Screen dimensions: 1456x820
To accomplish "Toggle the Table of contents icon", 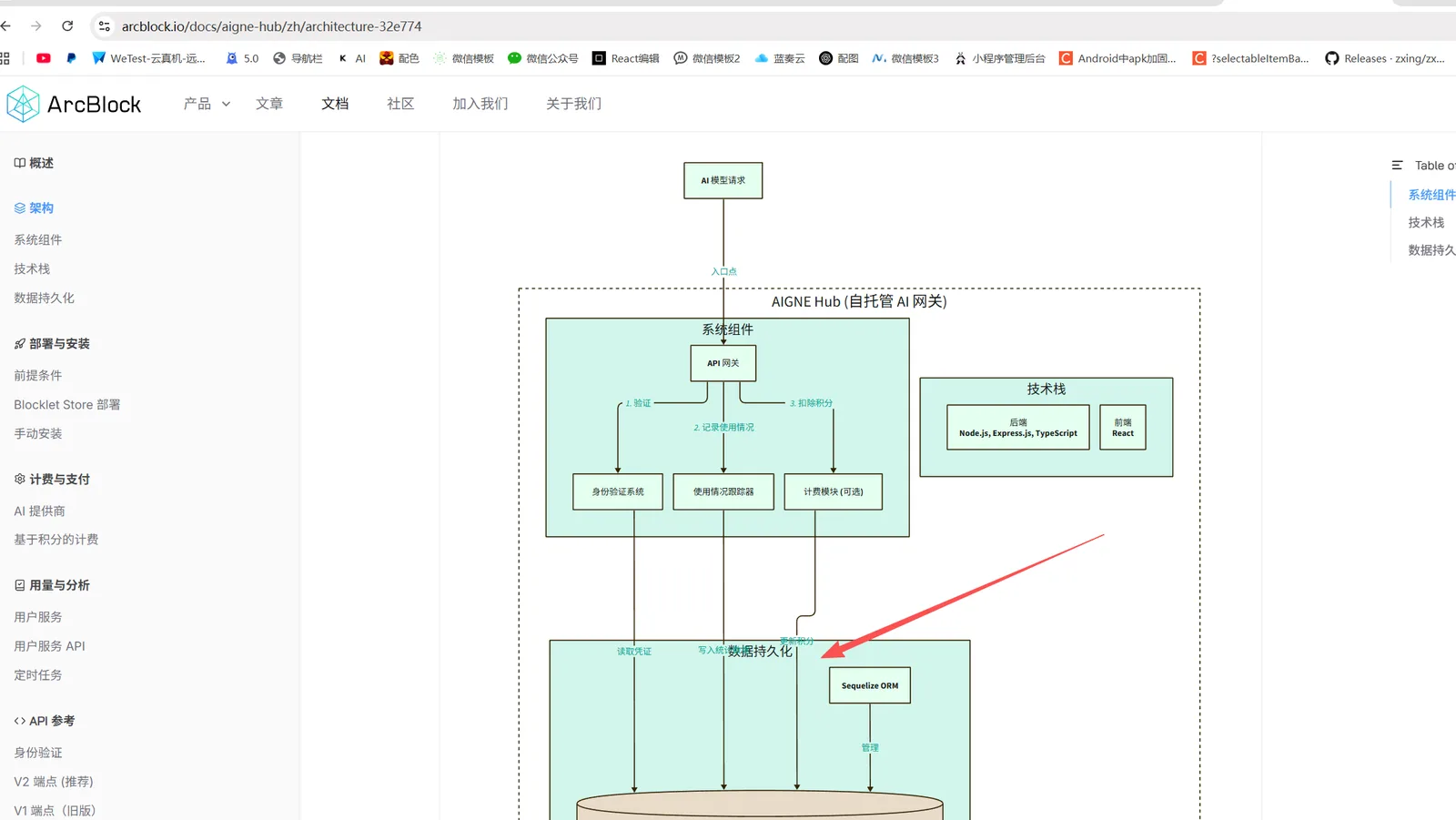I will pos(1397,166).
